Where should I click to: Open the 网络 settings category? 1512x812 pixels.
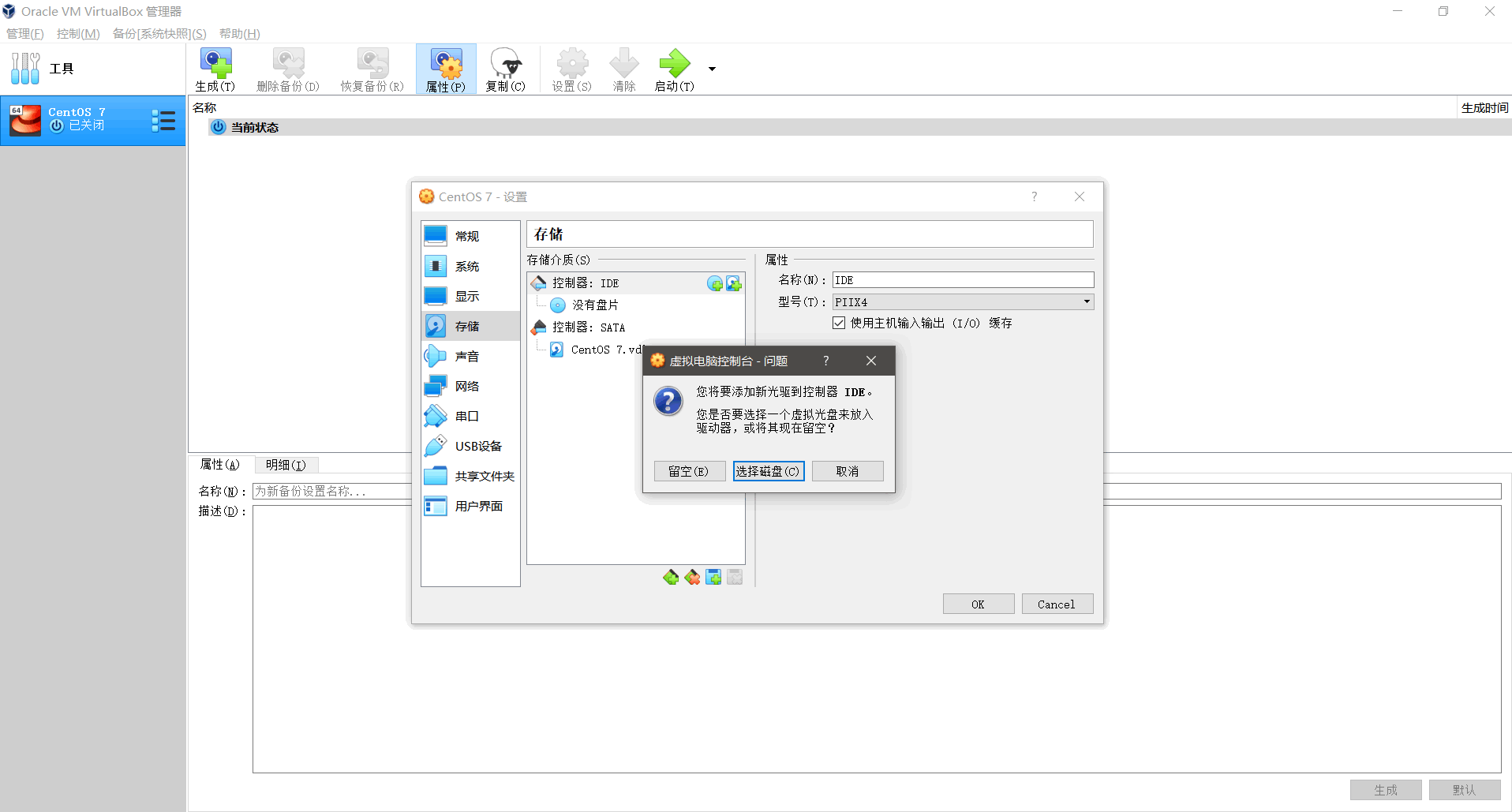(x=470, y=386)
